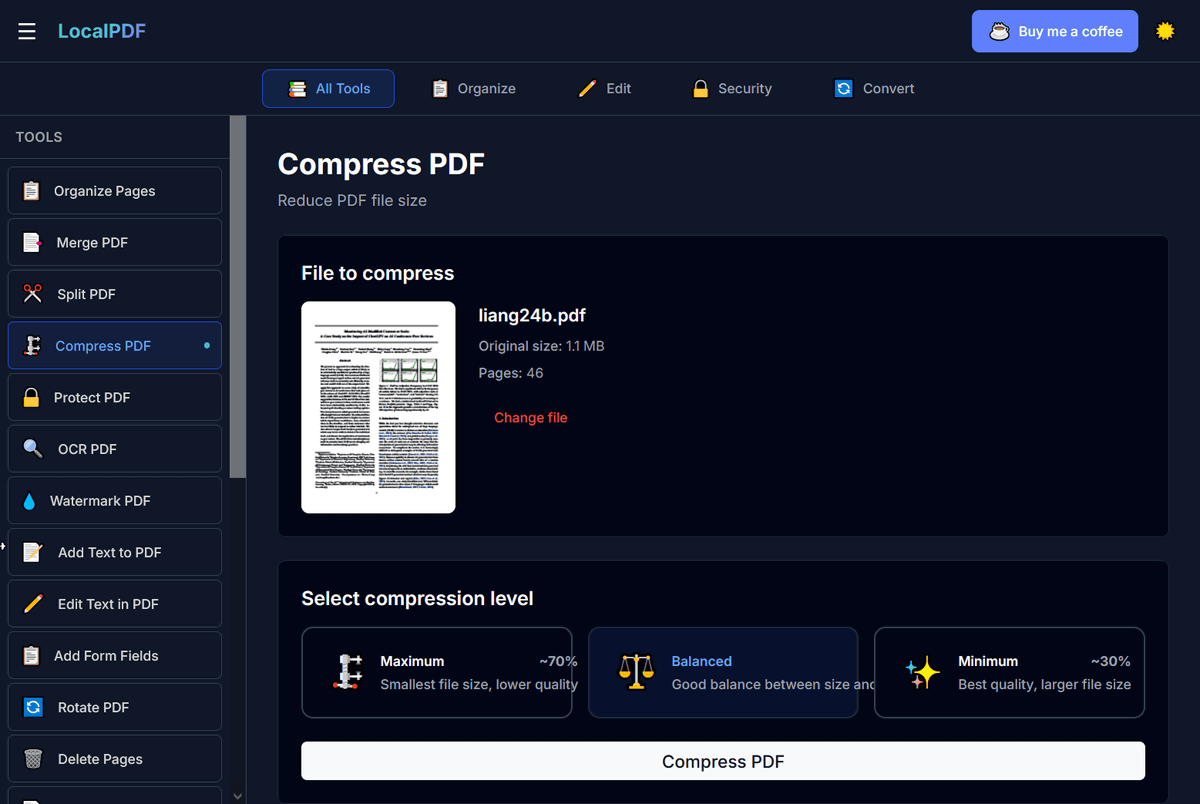
Task: Open Watermark PDF tool
Action: click(x=115, y=501)
